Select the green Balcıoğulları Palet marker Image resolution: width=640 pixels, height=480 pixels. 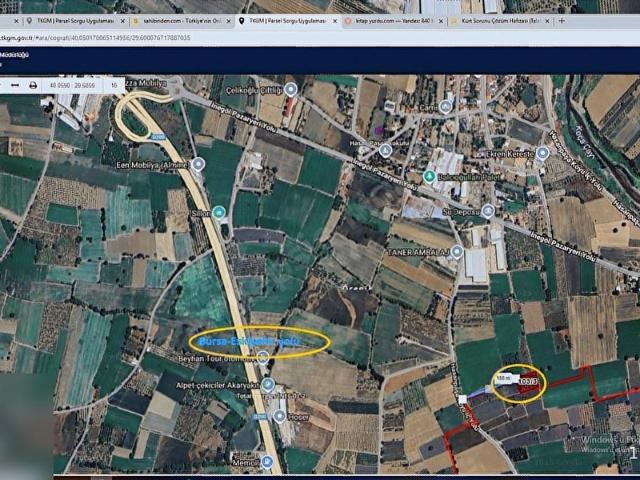click(x=431, y=177)
